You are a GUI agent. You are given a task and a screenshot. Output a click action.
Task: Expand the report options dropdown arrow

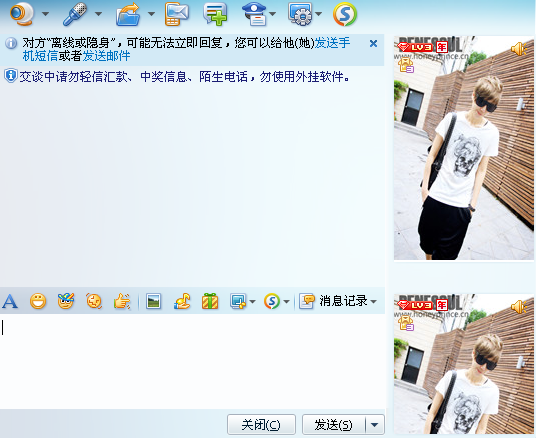pos(272,14)
